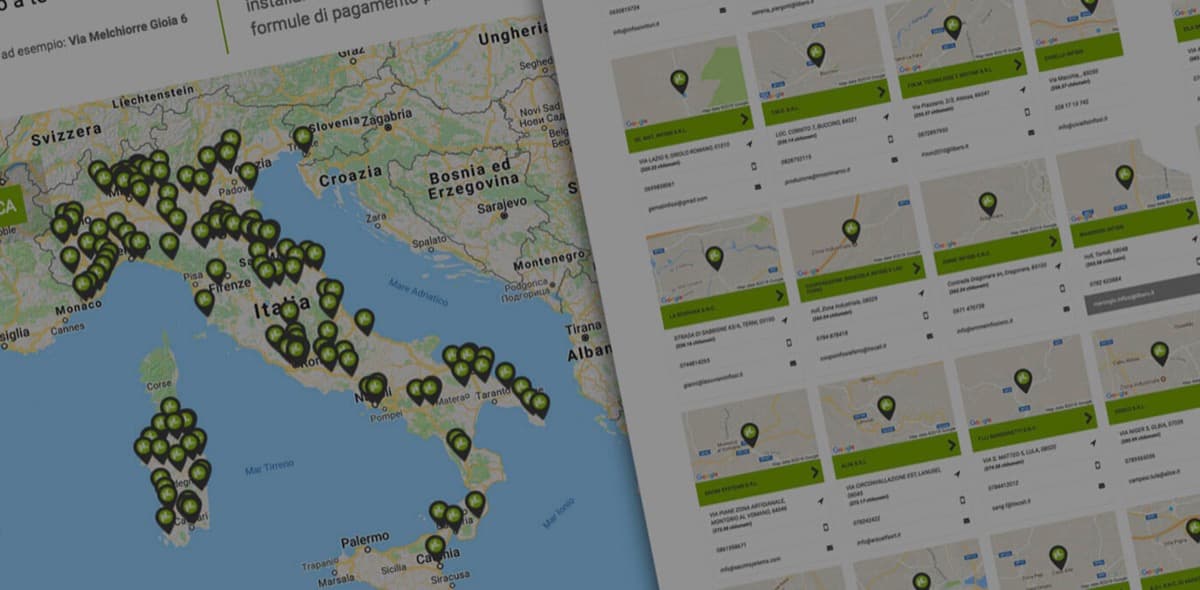Click navigation icon beside Strada di Sabbione address

786,321
